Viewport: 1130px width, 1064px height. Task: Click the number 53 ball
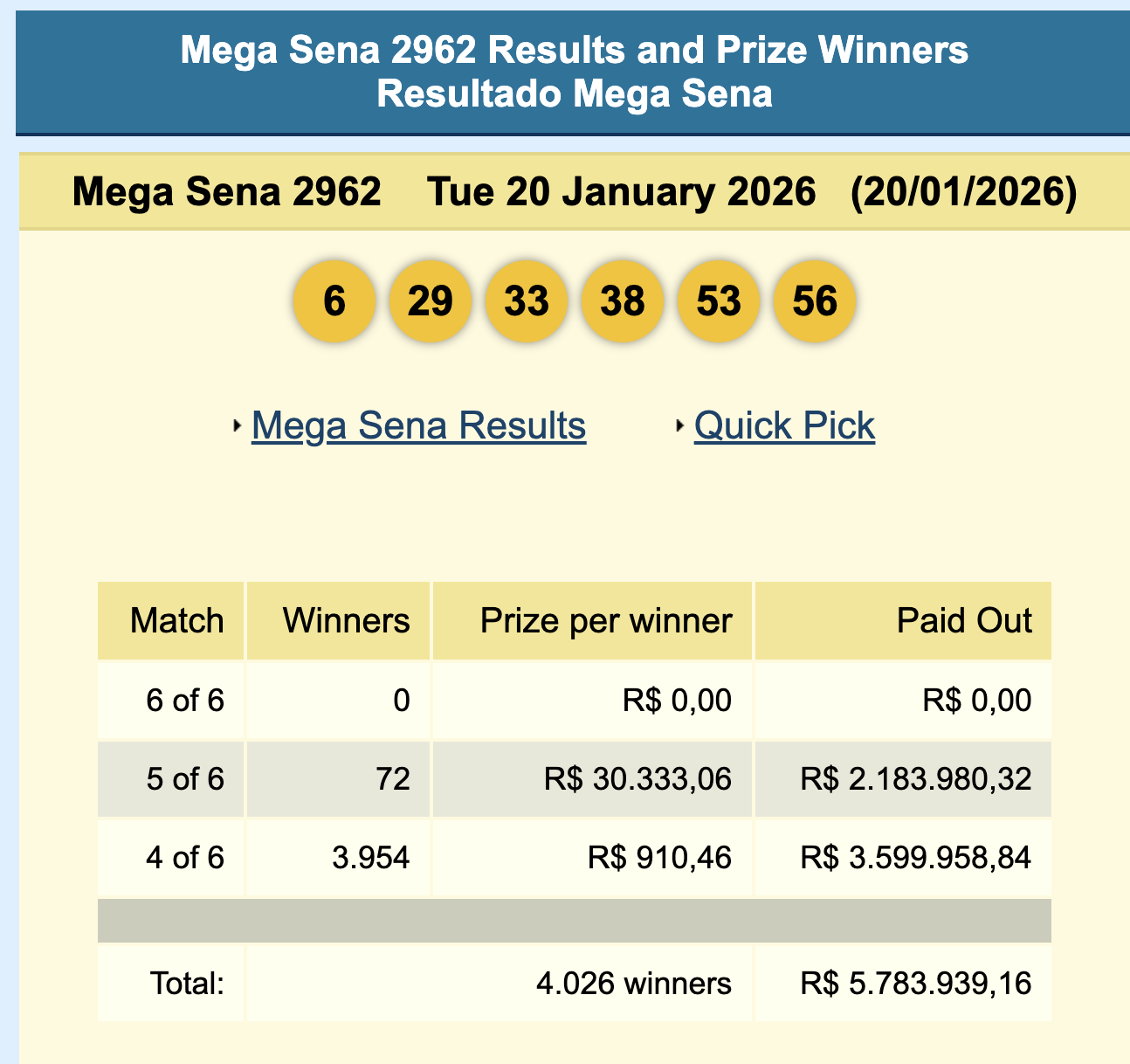tap(718, 301)
